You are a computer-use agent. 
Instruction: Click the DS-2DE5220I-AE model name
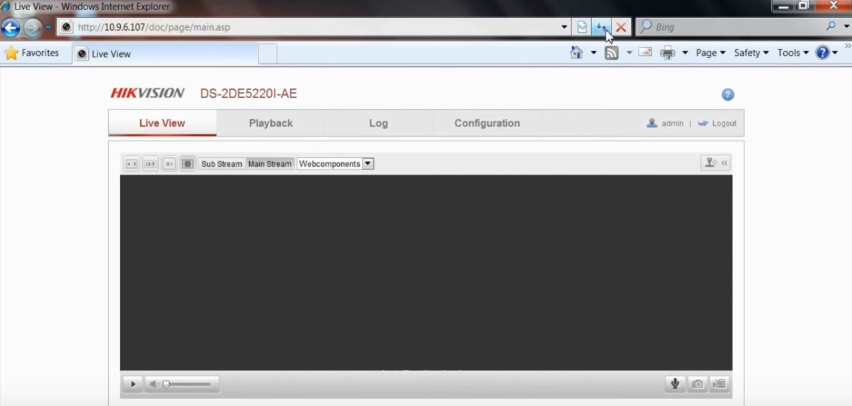point(248,94)
